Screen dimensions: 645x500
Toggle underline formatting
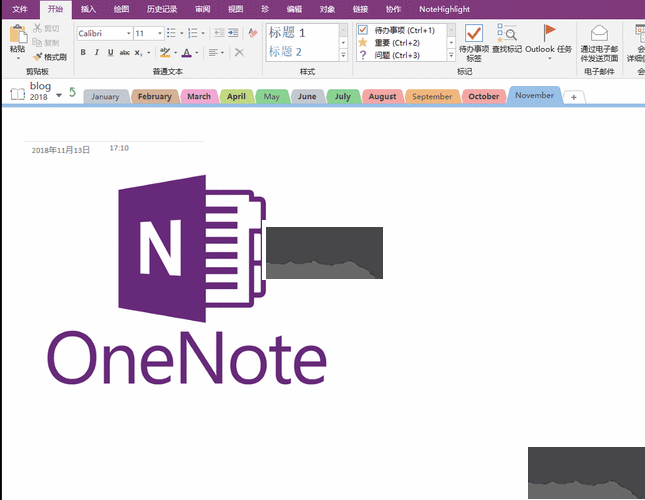pos(110,52)
